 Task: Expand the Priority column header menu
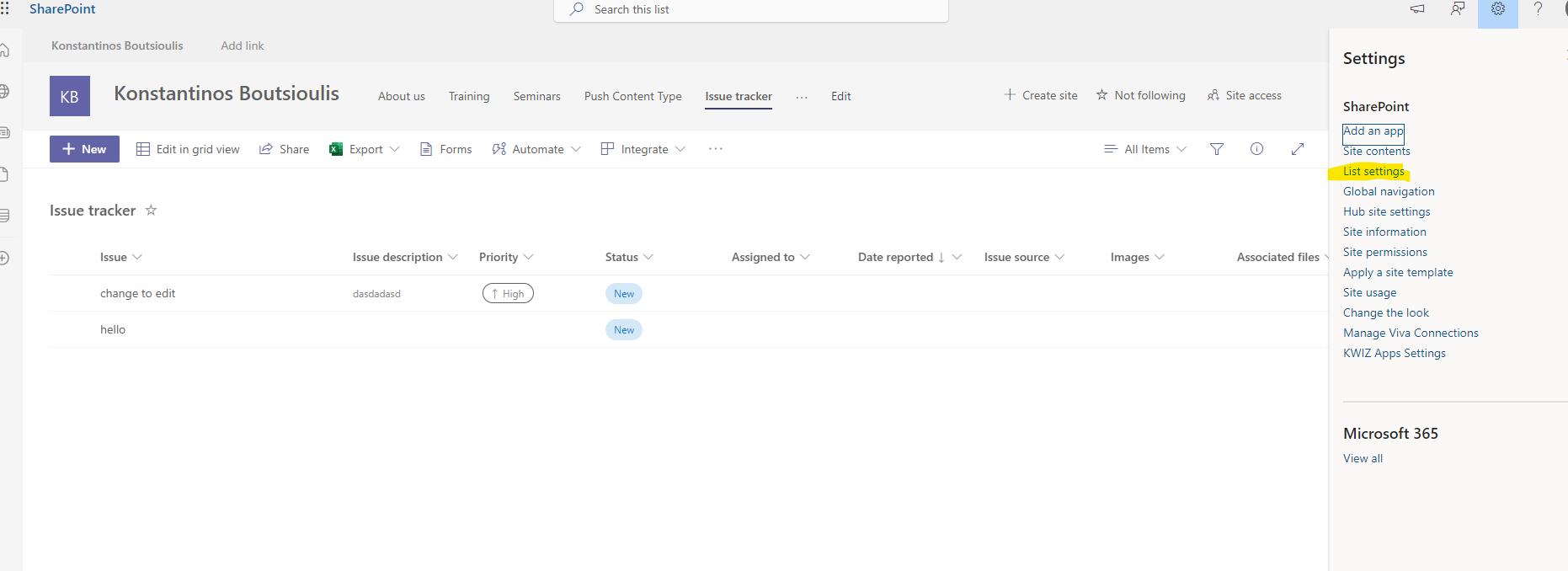pyautogui.click(x=506, y=257)
